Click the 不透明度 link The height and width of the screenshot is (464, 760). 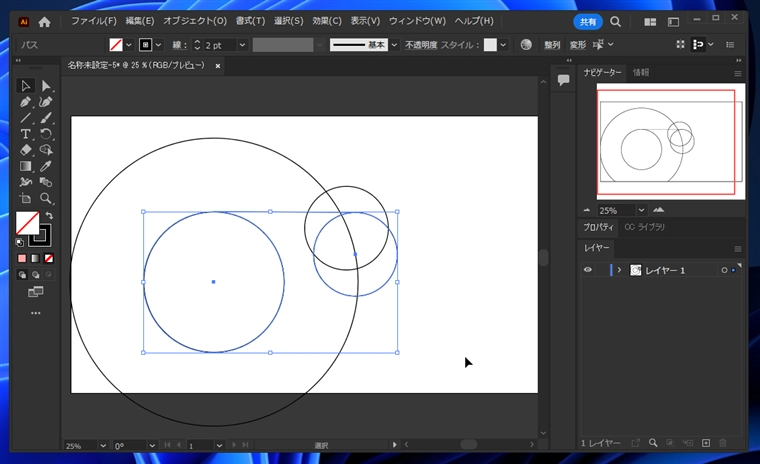click(x=421, y=45)
